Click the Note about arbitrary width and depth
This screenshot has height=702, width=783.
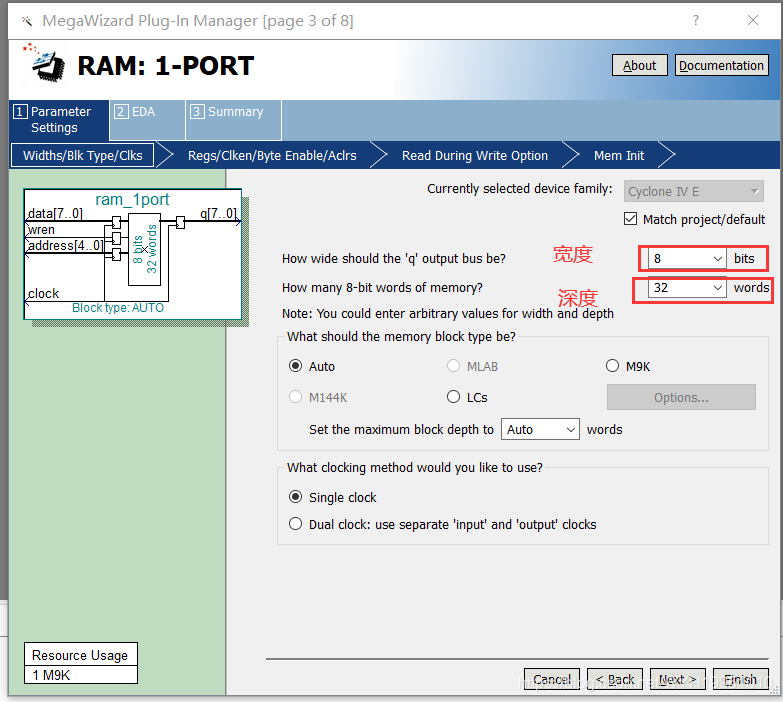point(447,314)
